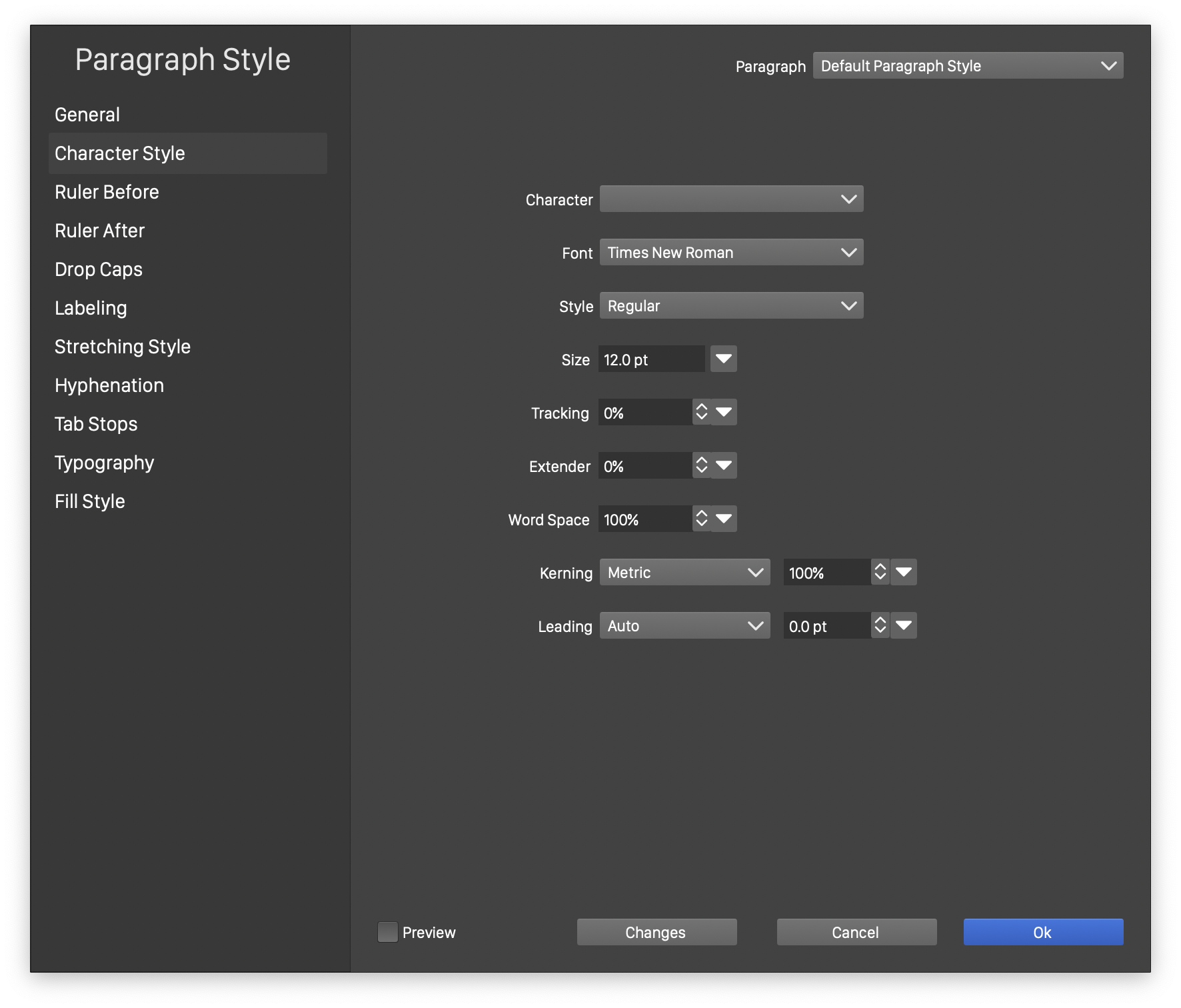
Task: Expand the Style dropdown set to Regular
Action: pyautogui.click(x=731, y=306)
